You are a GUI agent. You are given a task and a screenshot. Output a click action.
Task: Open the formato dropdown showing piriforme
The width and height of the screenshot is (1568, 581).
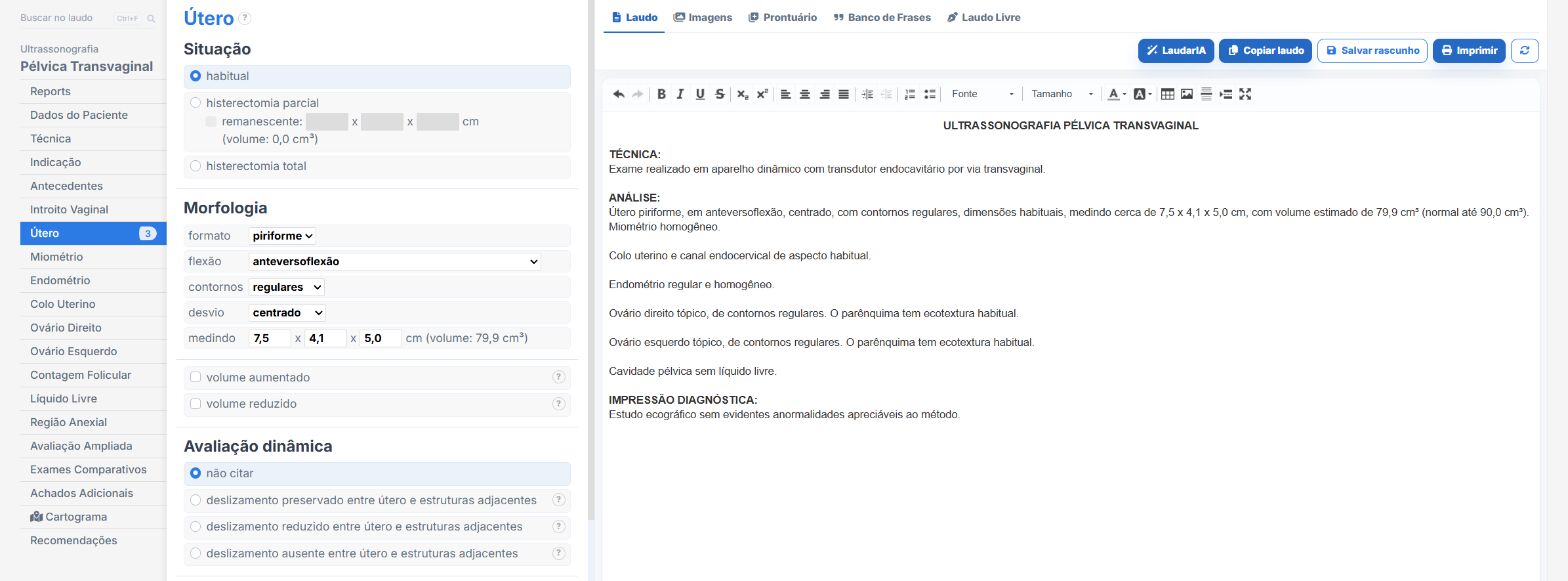click(x=283, y=236)
